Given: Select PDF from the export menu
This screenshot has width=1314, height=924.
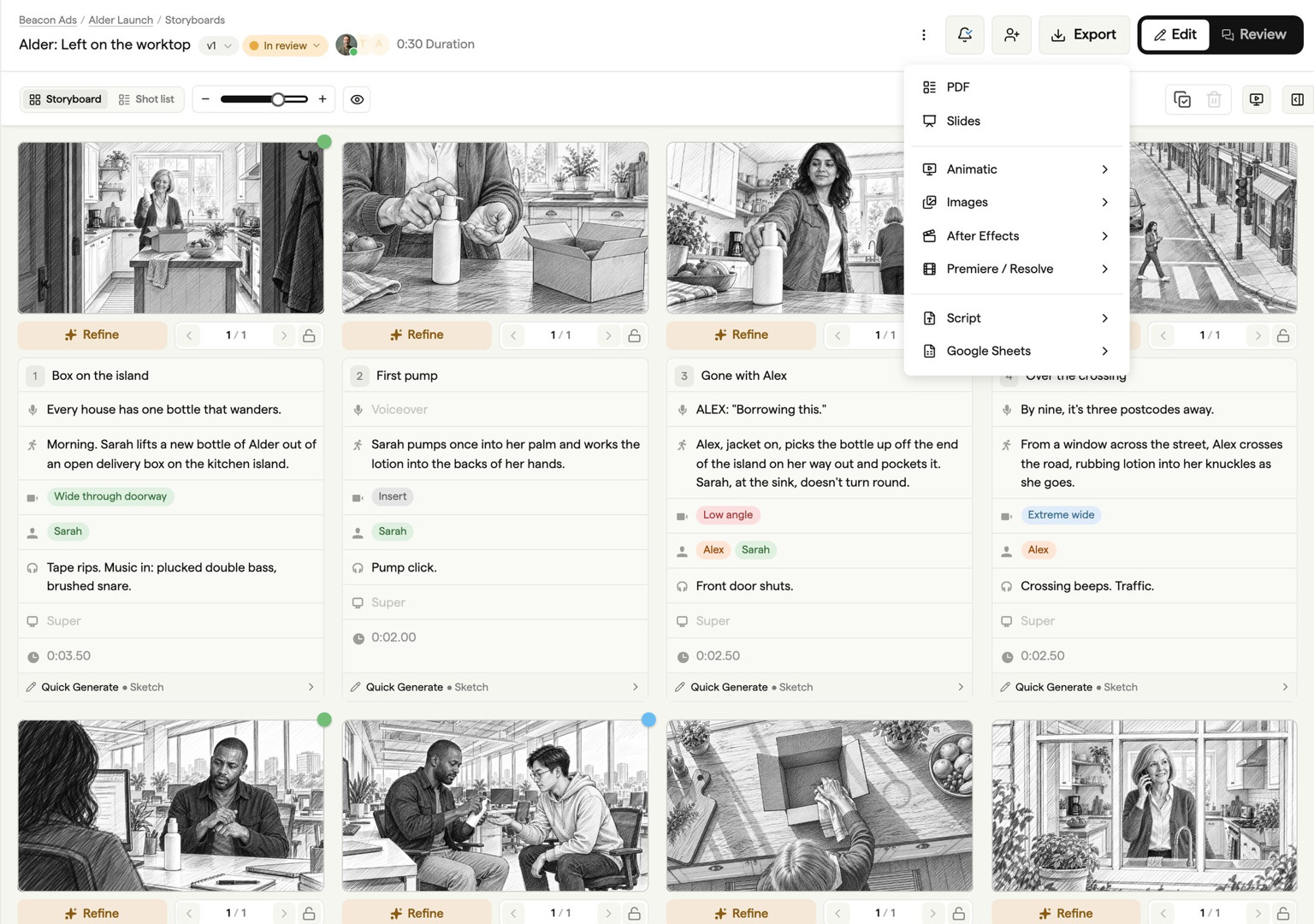Looking at the screenshot, I should tap(1016, 87).
